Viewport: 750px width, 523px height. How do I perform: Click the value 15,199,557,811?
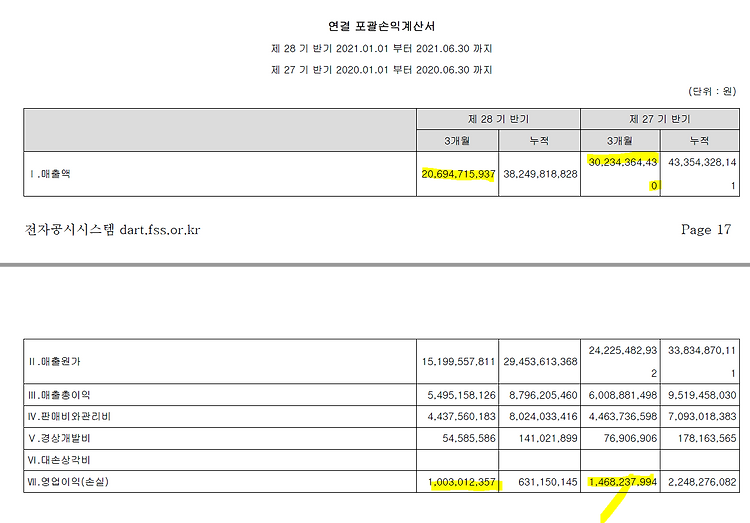[x=458, y=362]
